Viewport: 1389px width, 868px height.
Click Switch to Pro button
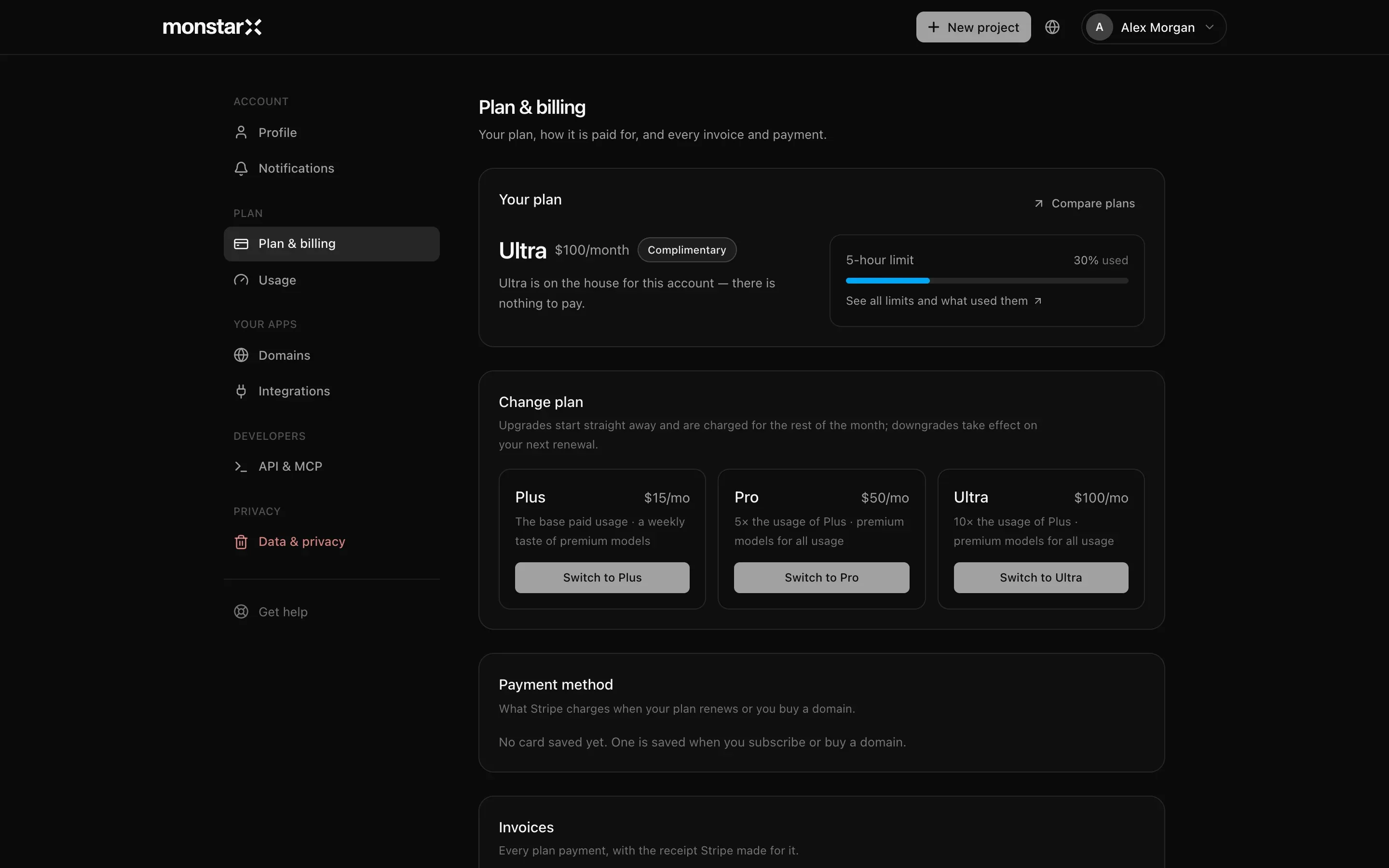pos(821,578)
